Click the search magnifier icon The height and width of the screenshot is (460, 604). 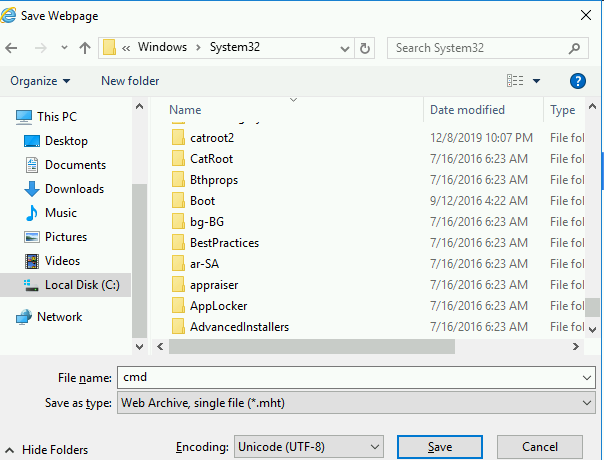[x=574, y=48]
